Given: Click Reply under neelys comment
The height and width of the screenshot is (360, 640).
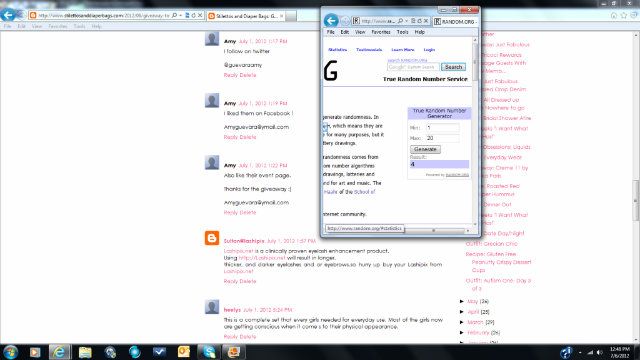Looking at the screenshot, I should pos(231,337).
